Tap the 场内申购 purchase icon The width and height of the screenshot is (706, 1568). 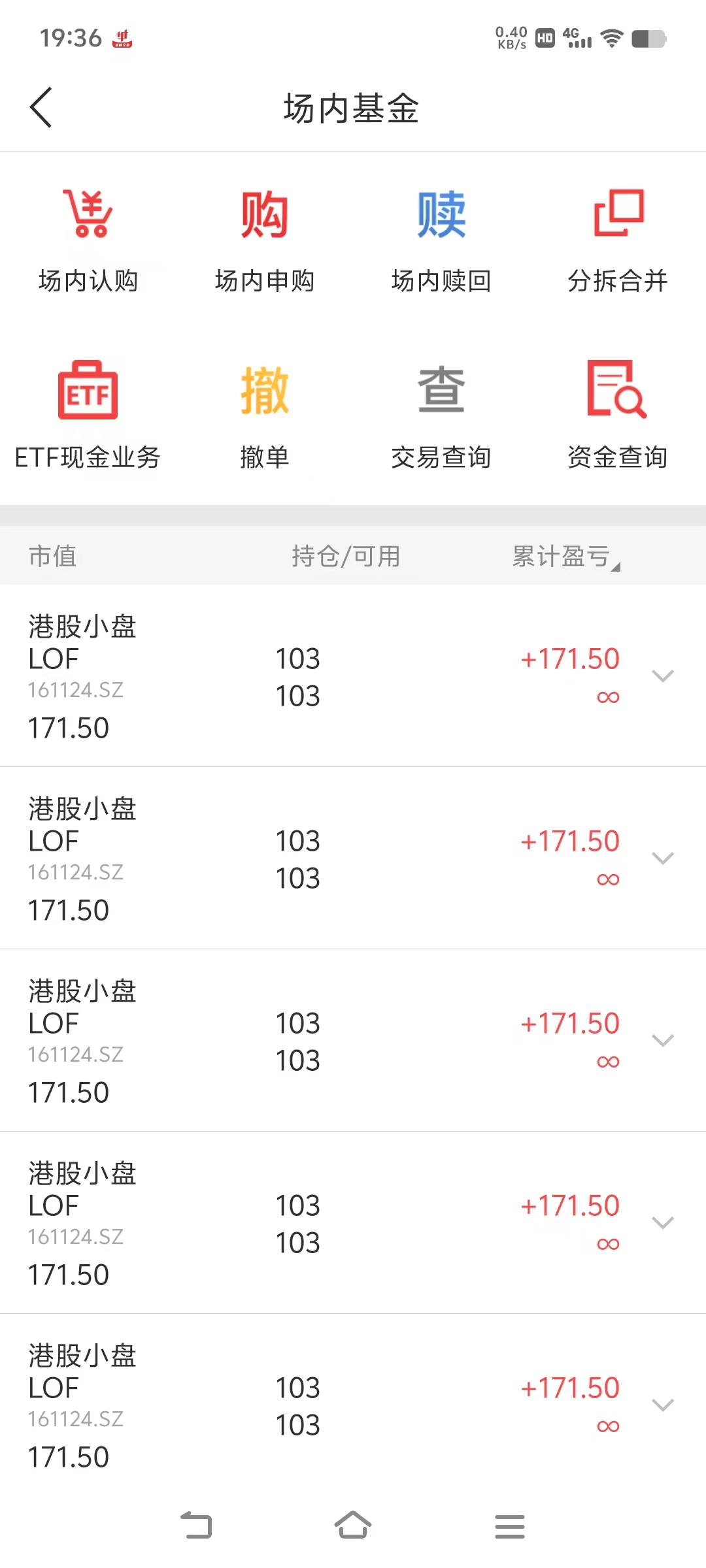(x=265, y=214)
